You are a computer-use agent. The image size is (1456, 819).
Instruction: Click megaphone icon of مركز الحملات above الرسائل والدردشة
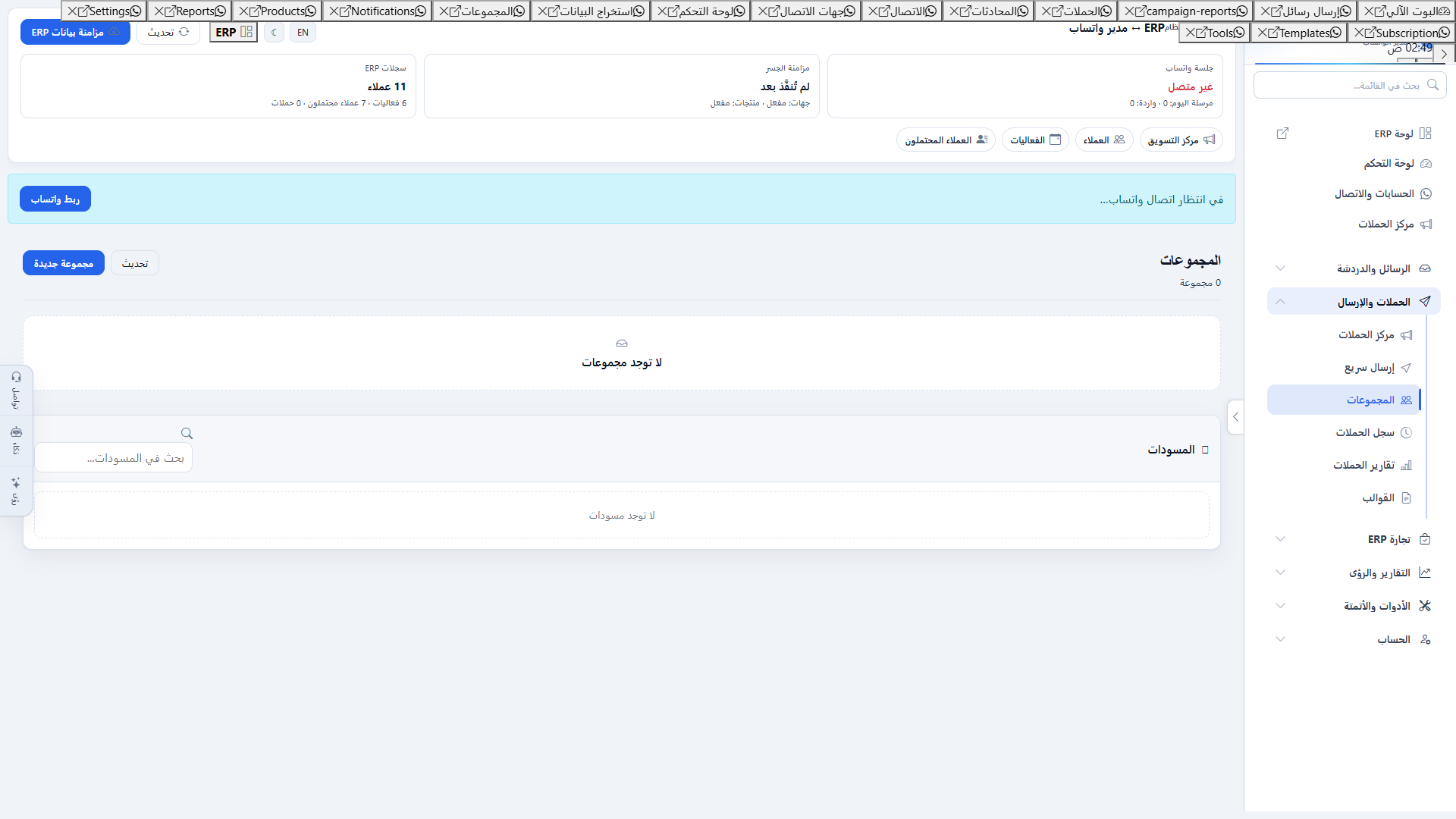[x=1426, y=224]
